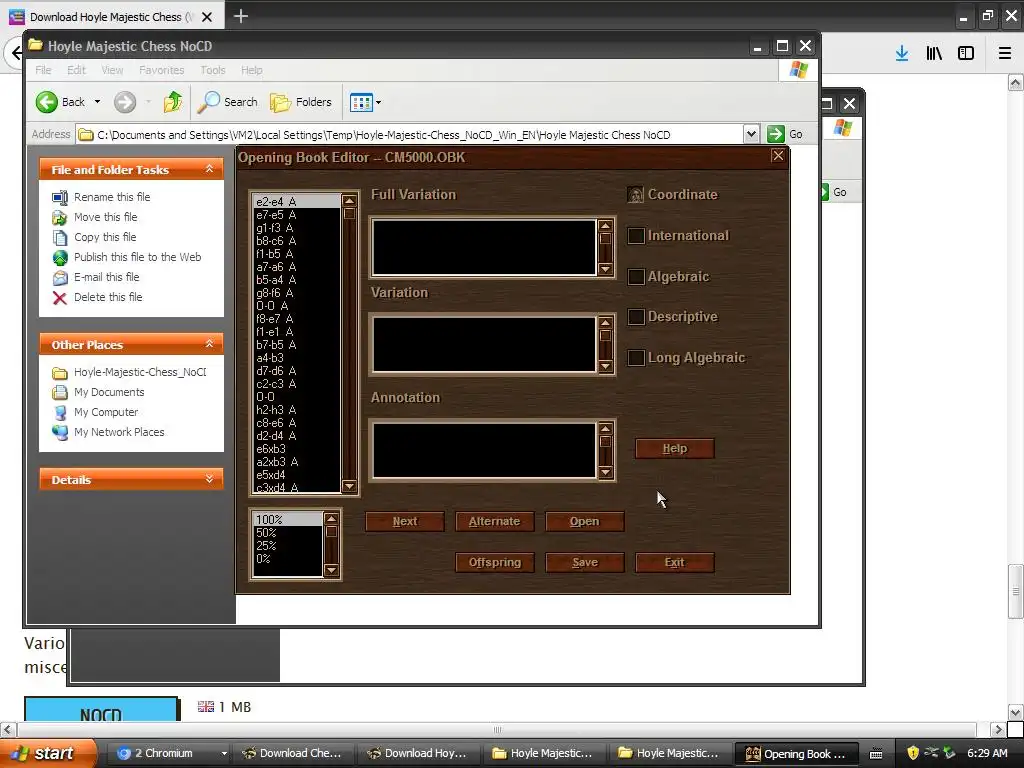
Task: Open the View menu in Explorer
Action: pyautogui.click(x=112, y=70)
